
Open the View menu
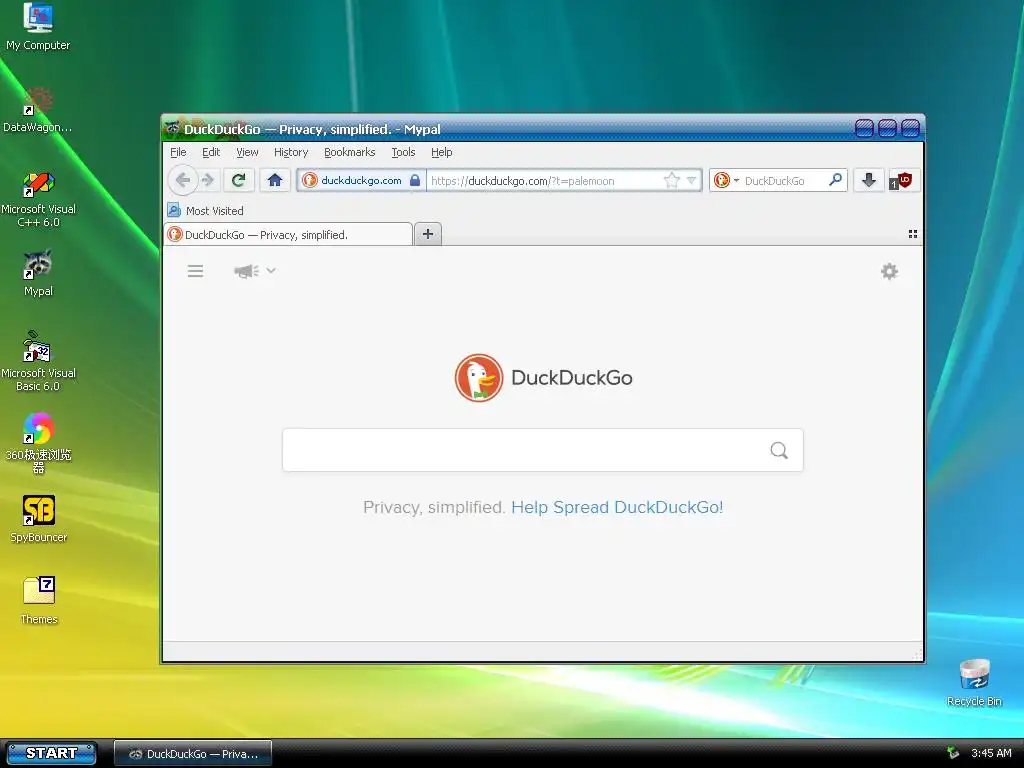[x=247, y=152]
